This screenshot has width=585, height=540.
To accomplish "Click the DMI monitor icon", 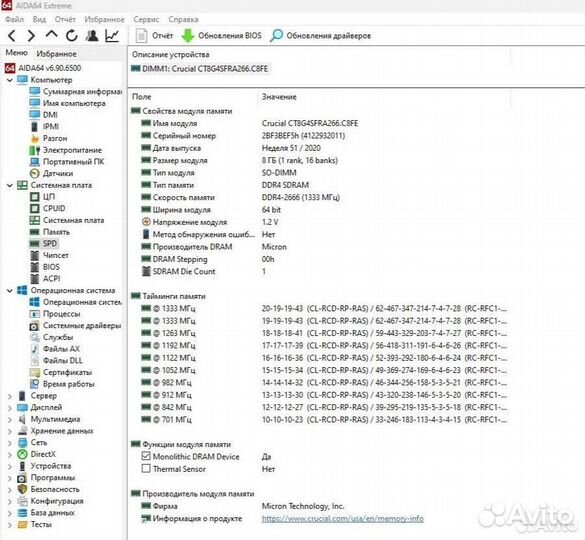I will [x=35, y=115].
